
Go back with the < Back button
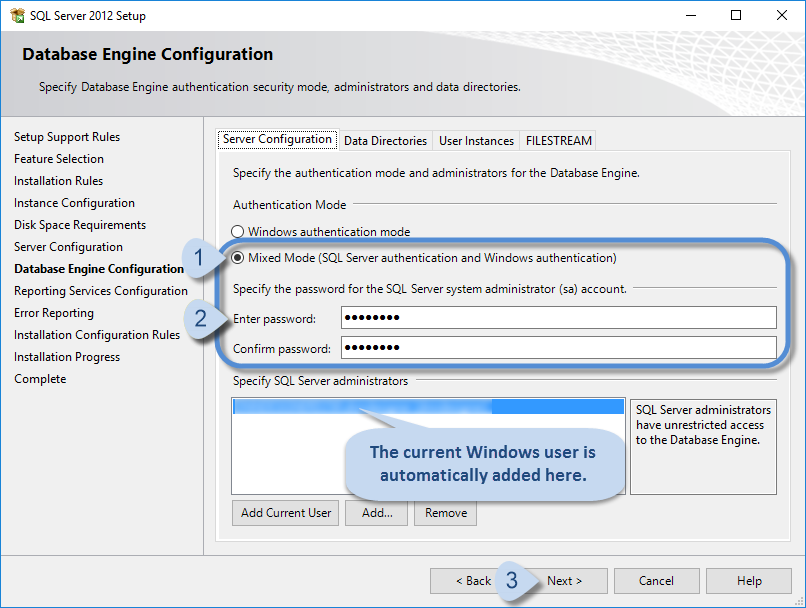(473, 581)
